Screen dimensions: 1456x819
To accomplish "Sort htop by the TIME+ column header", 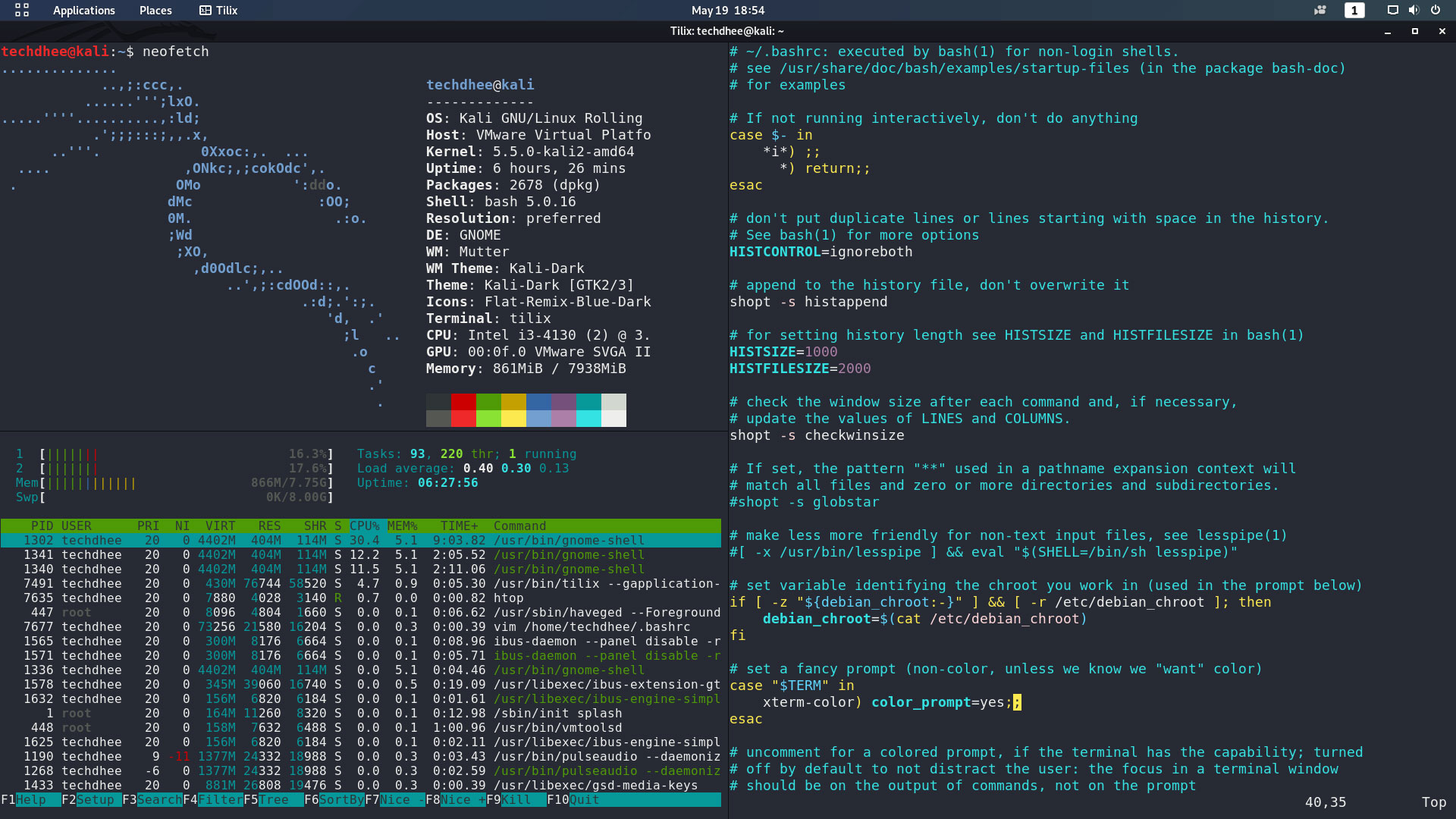I will tap(460, 526).
